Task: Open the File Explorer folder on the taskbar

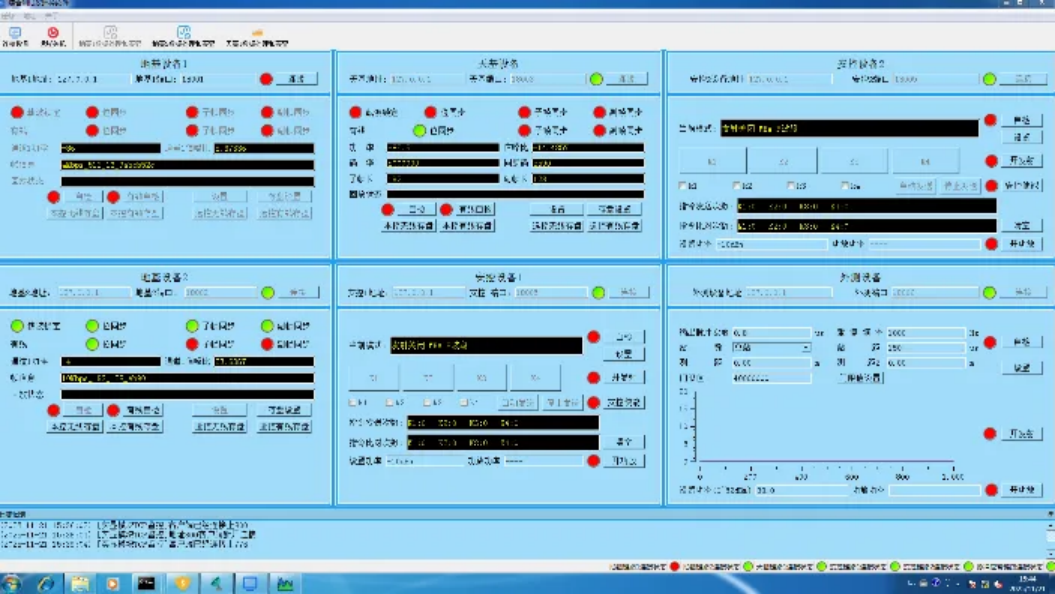Action: point(80,583)
